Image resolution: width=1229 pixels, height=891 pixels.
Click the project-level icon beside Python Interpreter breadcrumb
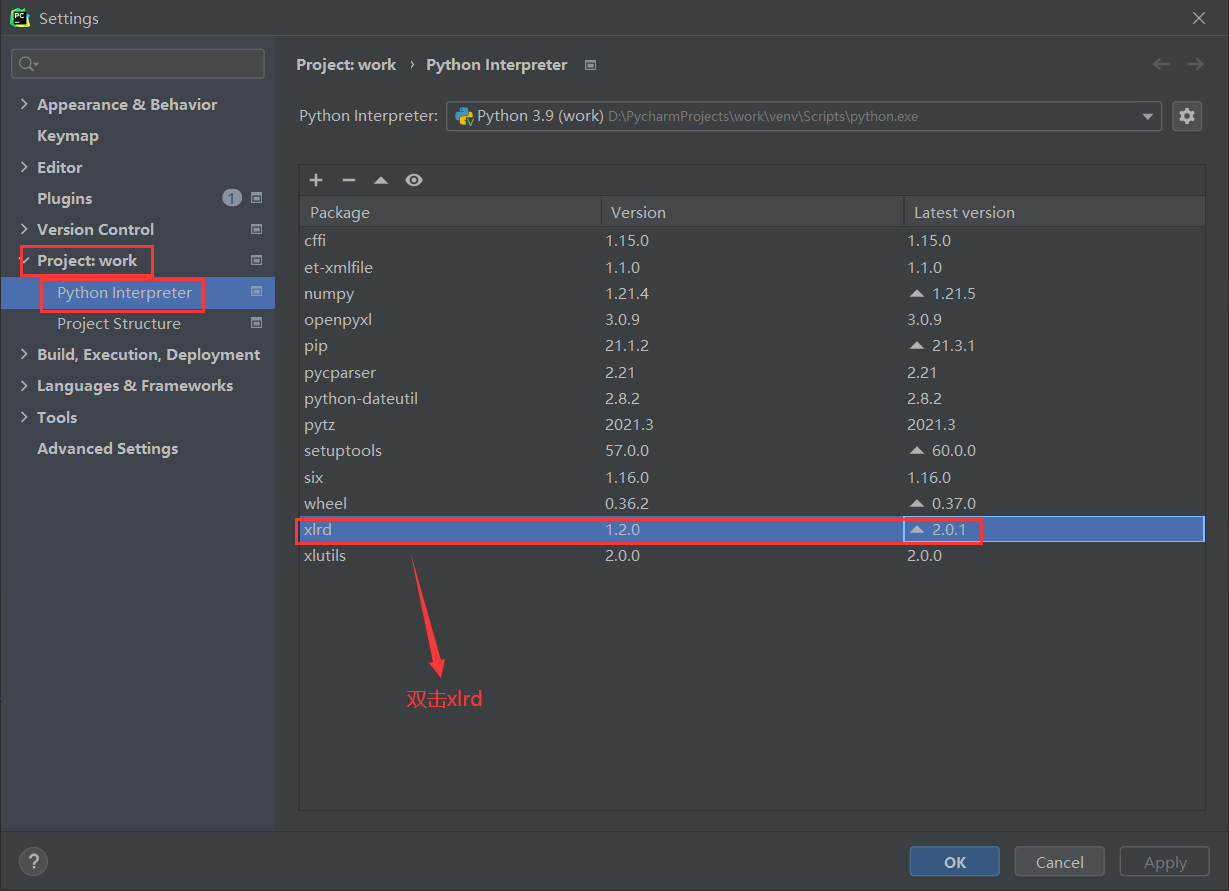590,65
